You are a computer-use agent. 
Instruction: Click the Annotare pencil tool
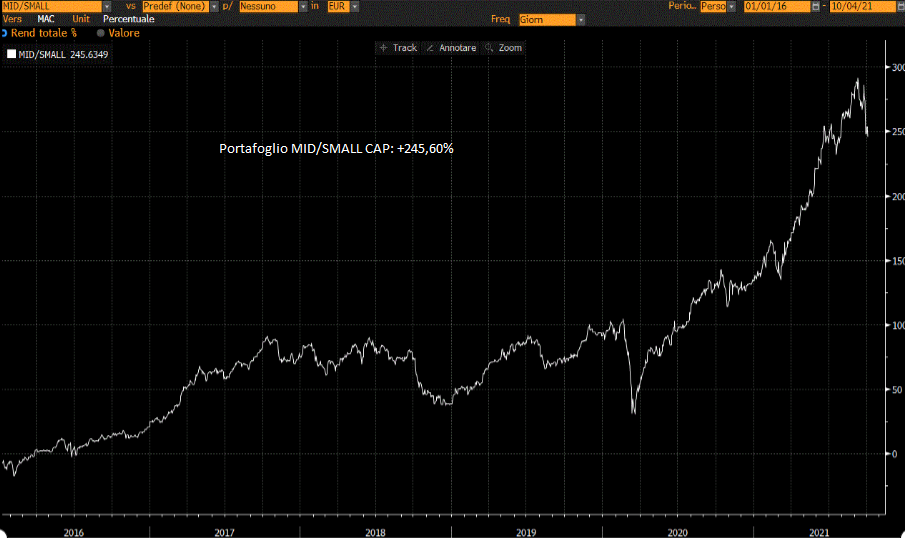(451, 48)
